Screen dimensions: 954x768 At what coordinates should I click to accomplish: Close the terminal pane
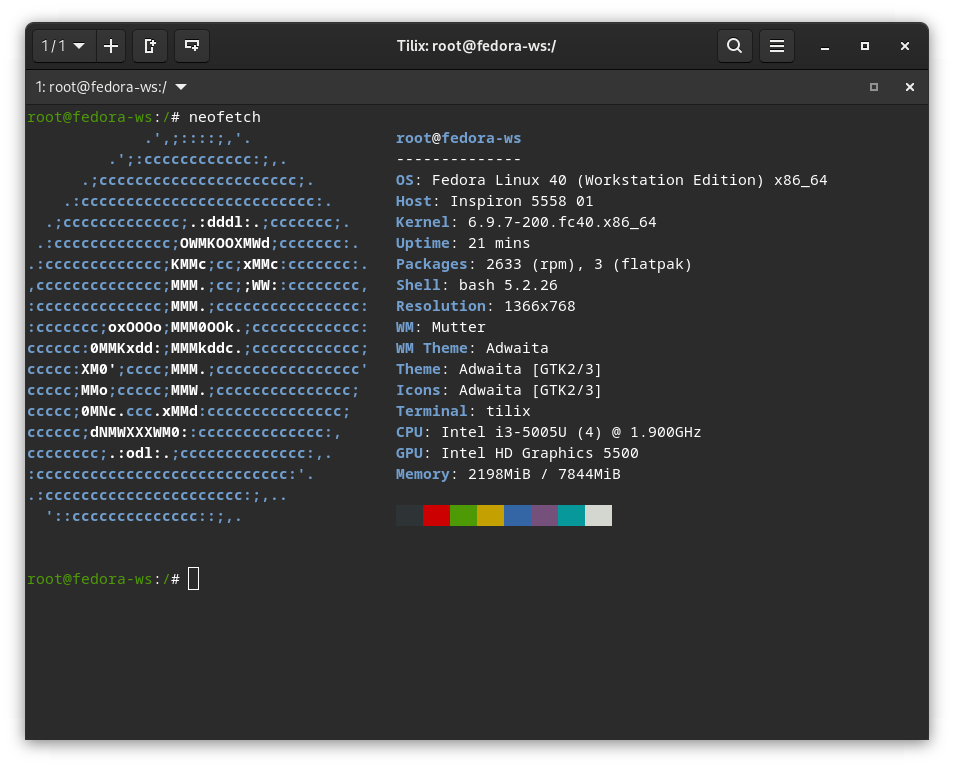[x=910, y=87]
